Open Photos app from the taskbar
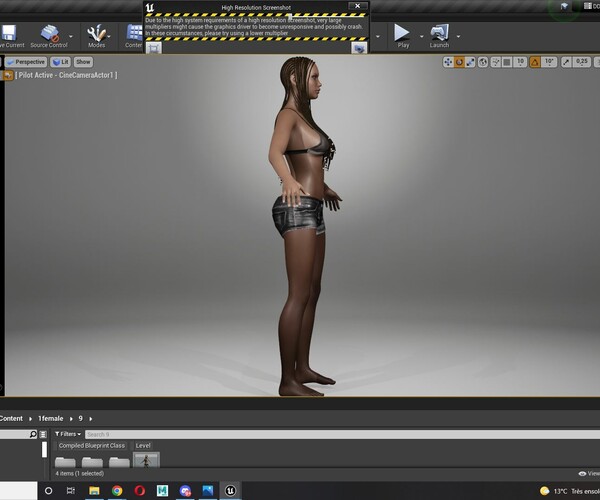600x500 pixels. [208, 490]
